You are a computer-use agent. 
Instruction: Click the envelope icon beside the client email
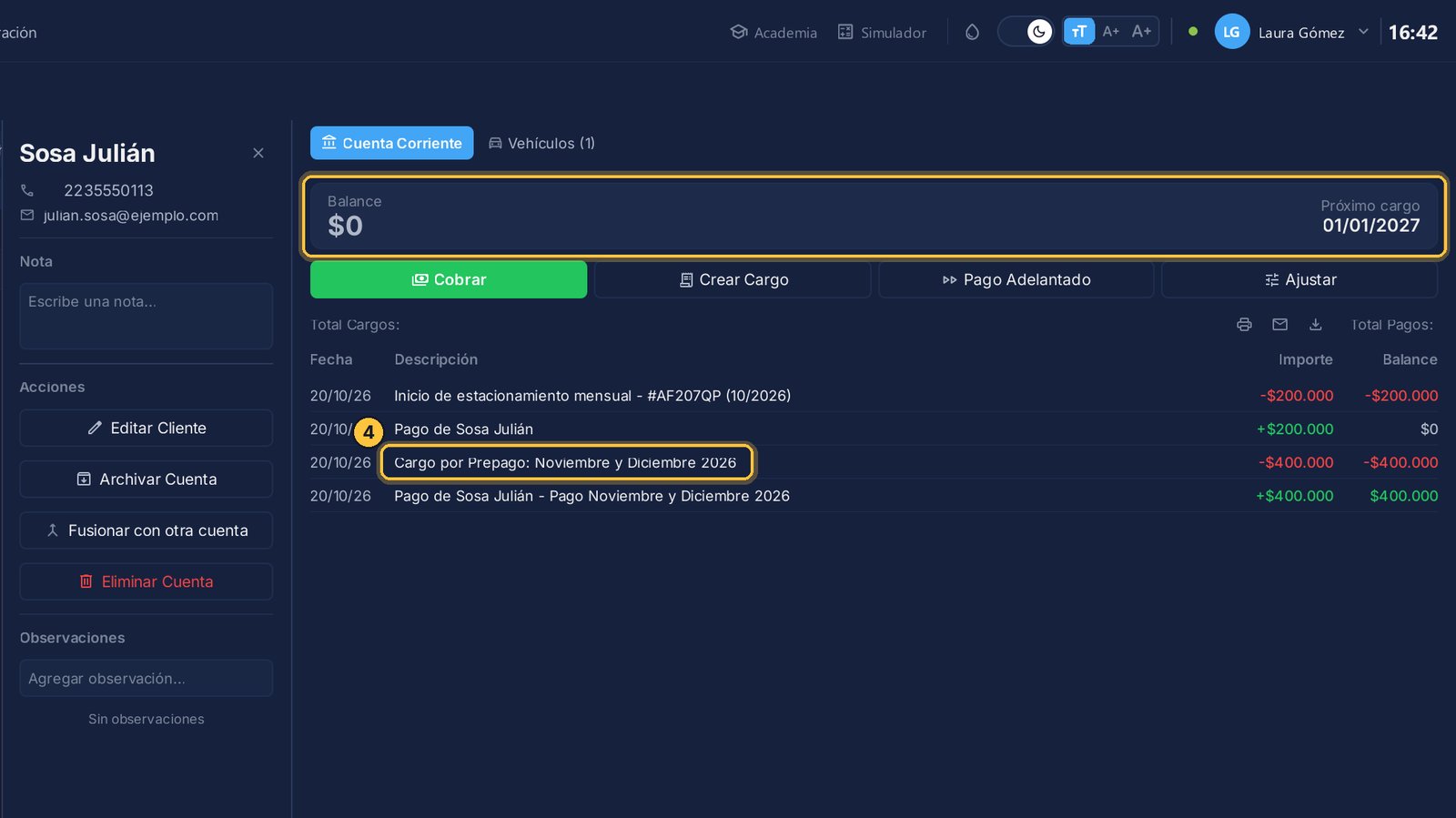27,216
